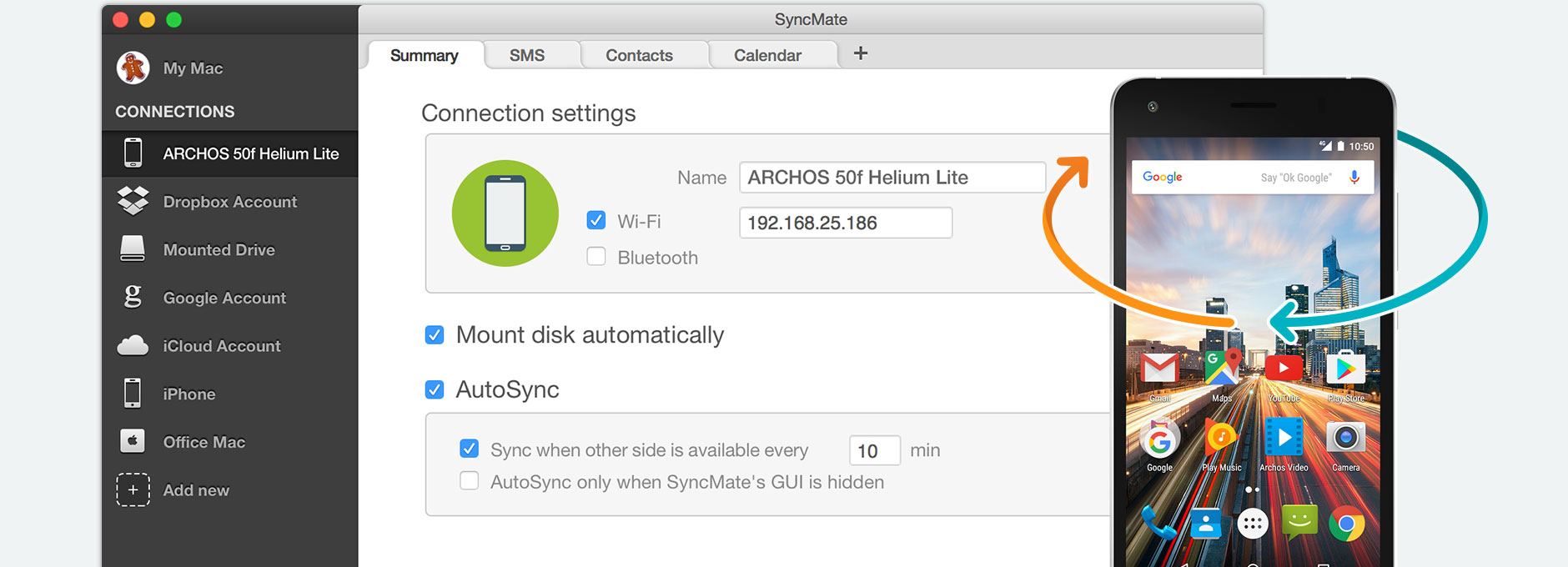Click Add new connection label
The height and width of the screenshot is (567, 1568).
[196, 490]
